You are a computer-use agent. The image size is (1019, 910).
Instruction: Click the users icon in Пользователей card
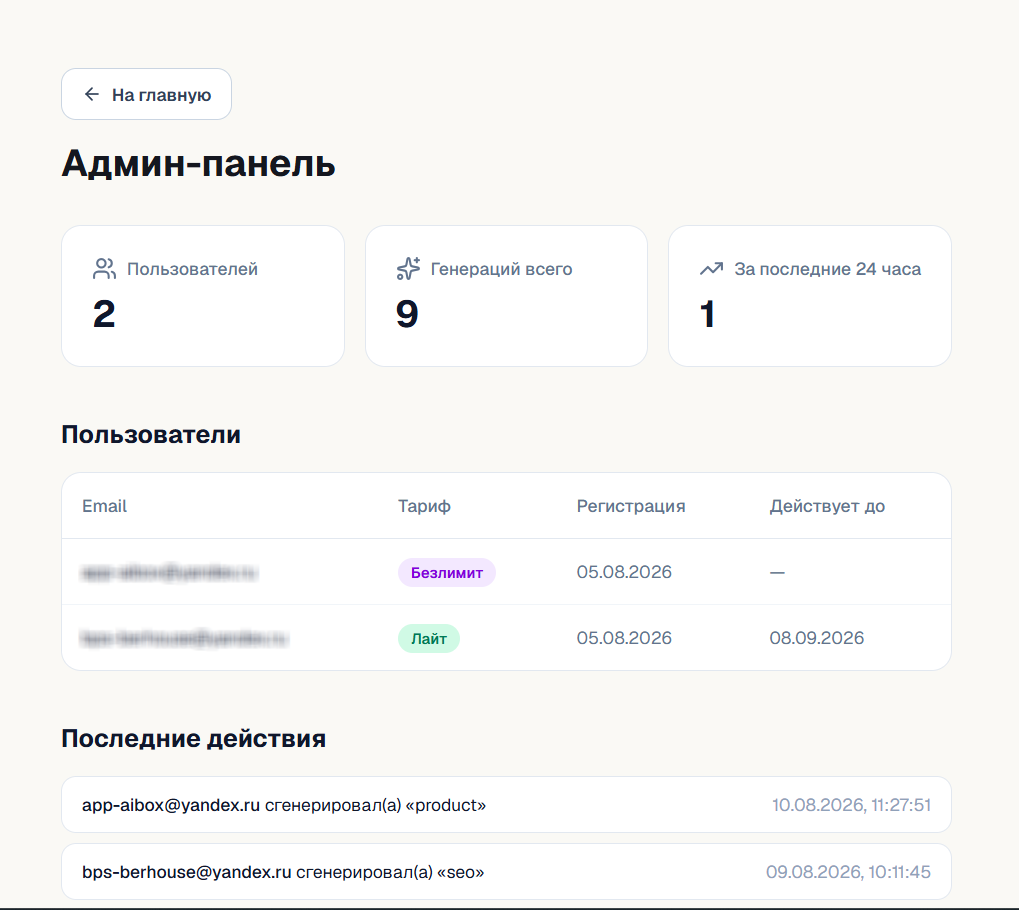point(104,268)
